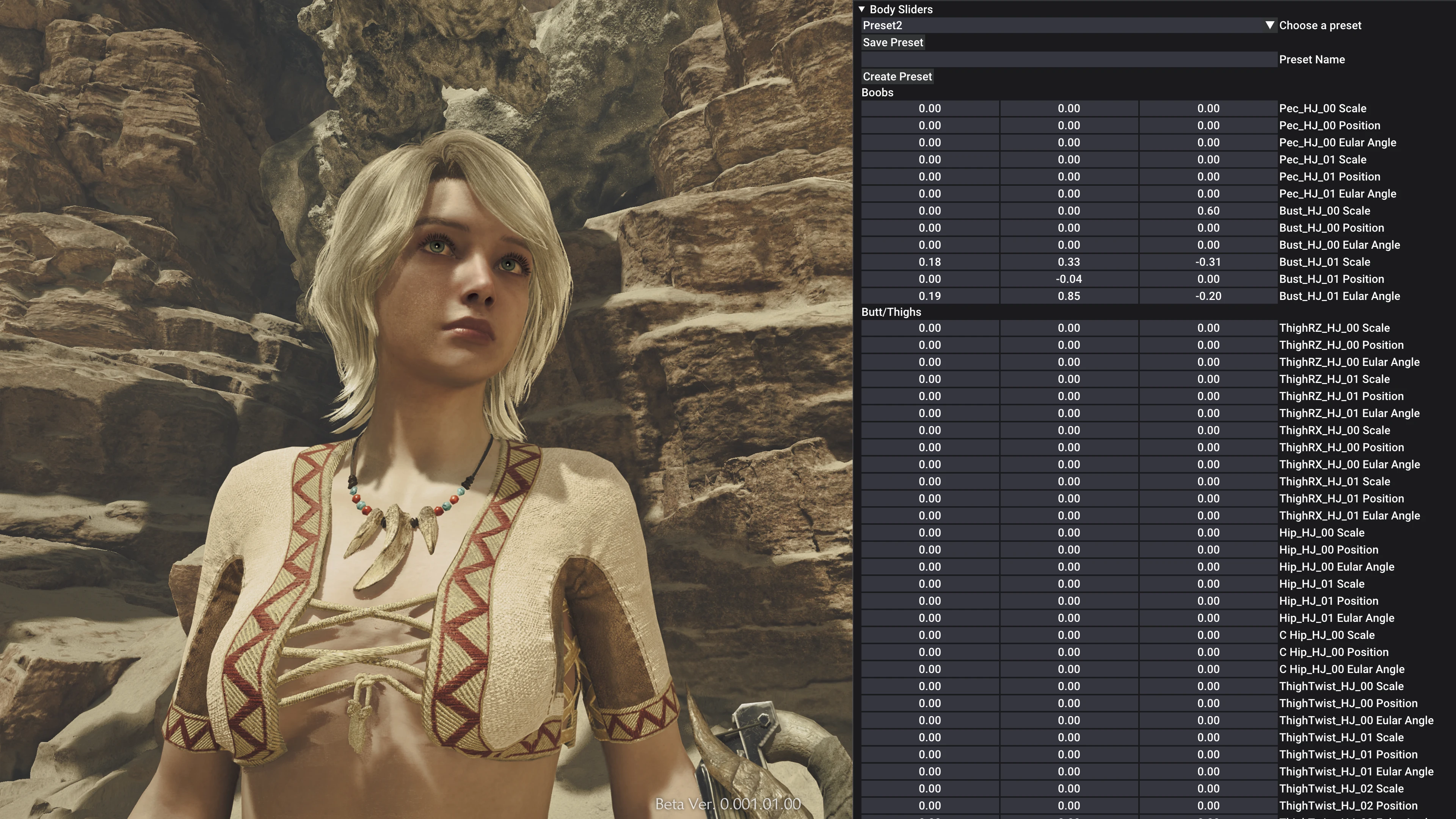Viewport: 1456px width, 819px height.
Task: Click the 0.85 value in the Bust_HJ_01 Eular Angle row
Action: [1068, 296]
